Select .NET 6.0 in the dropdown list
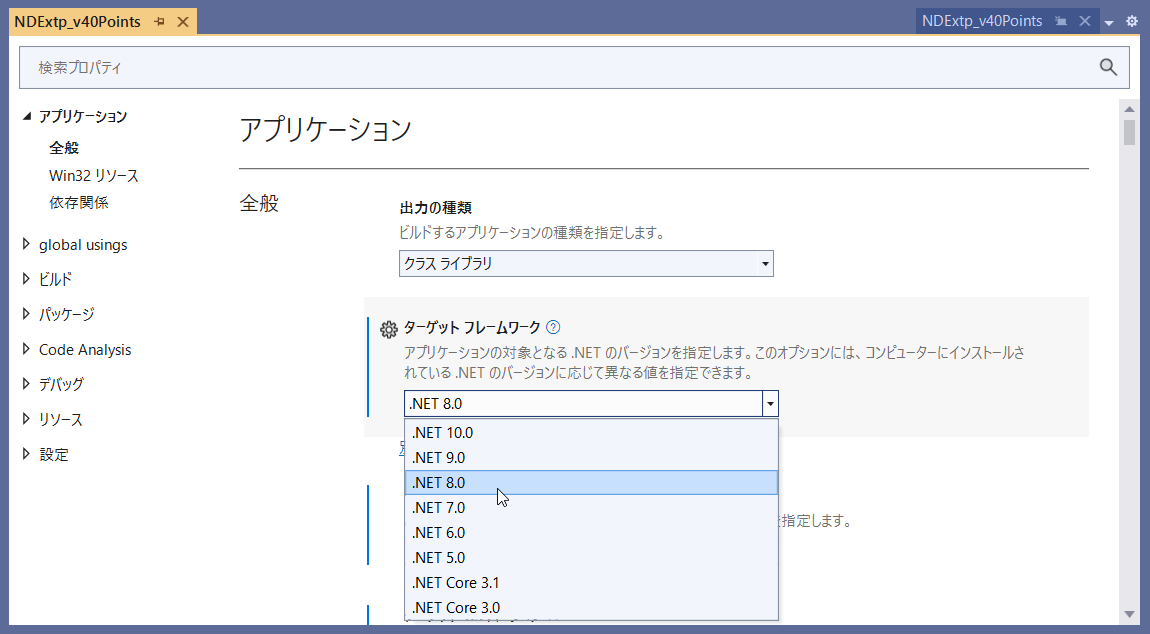Viewport: 1150px width, 634px height. [x=438, y=533]
